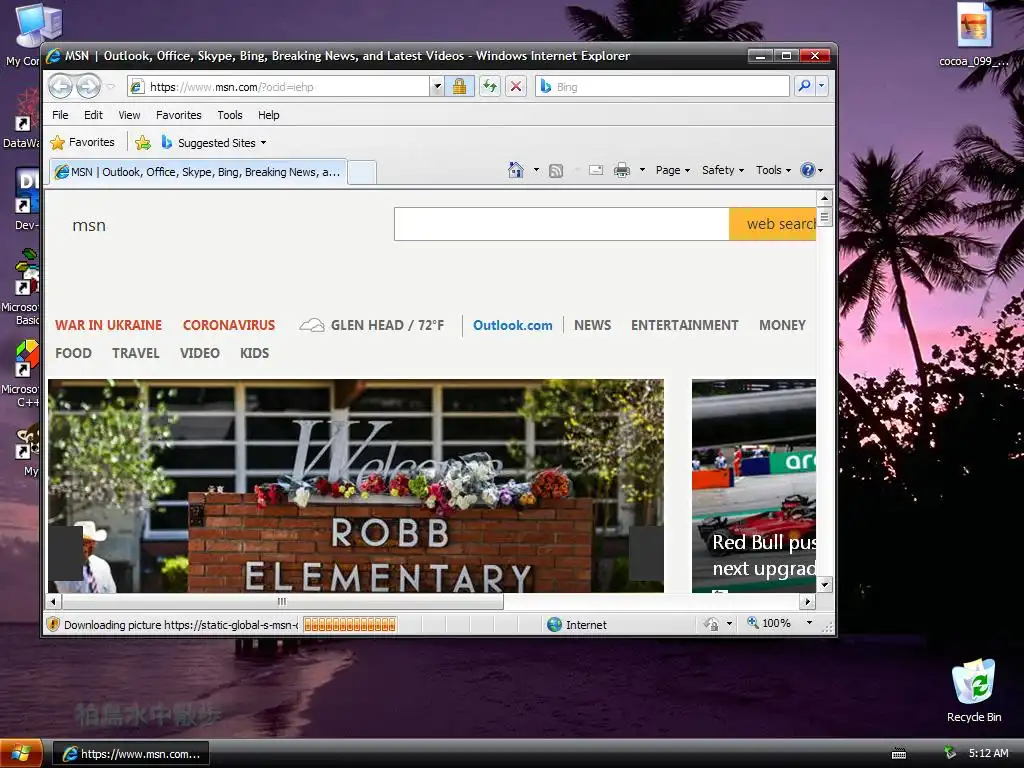The width and height of the screenshot is (1024, 768).
Task: Click the status bar shield warning icon
Action: point(53,625)
